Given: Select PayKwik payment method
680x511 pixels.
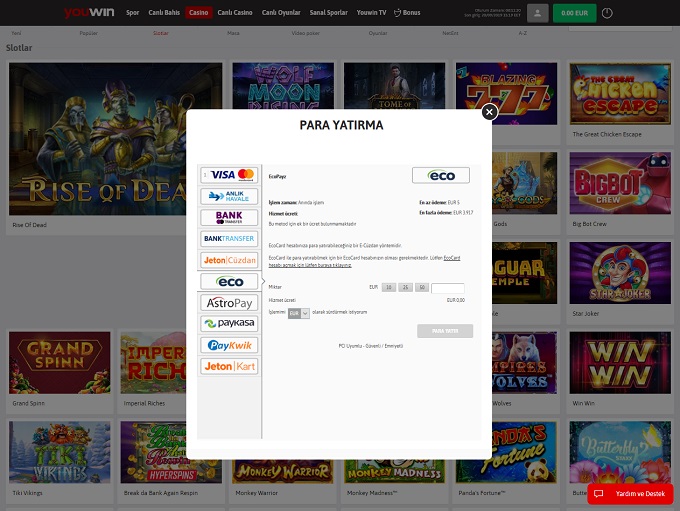Looking at the screenshot, I should click(229, 345).
